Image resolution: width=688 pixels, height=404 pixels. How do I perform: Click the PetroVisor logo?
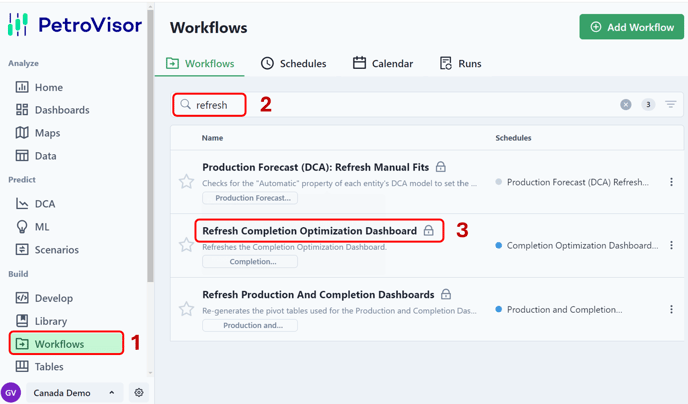click(x=75, y=25)
